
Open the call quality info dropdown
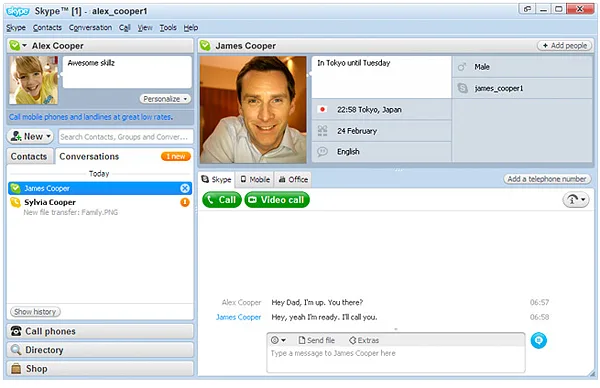576,200
